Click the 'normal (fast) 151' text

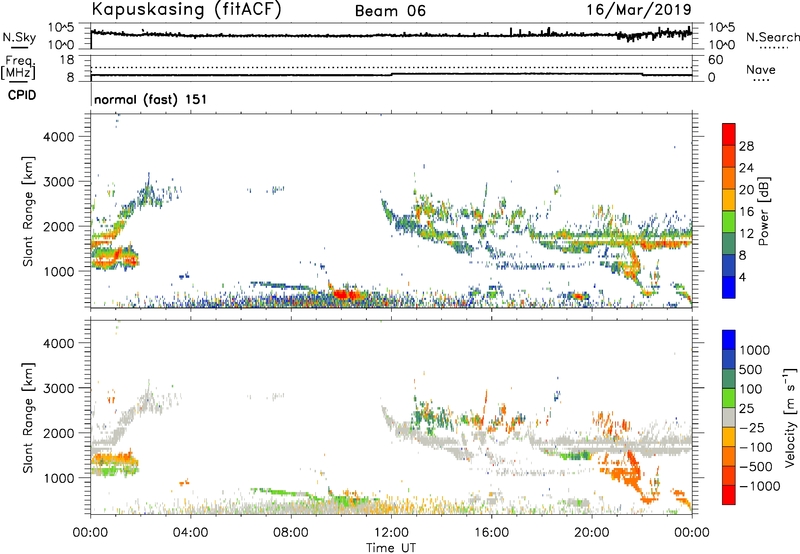coord(151,99)
